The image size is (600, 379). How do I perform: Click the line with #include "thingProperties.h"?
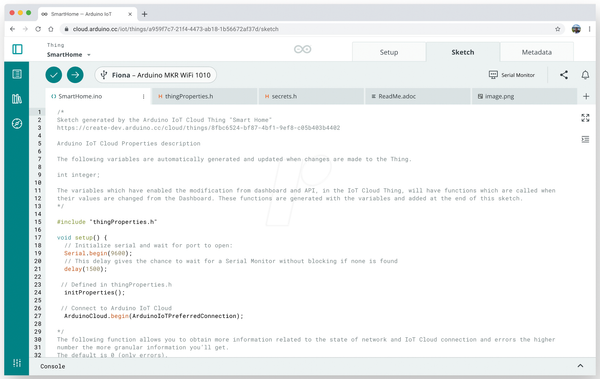(107, 222)
